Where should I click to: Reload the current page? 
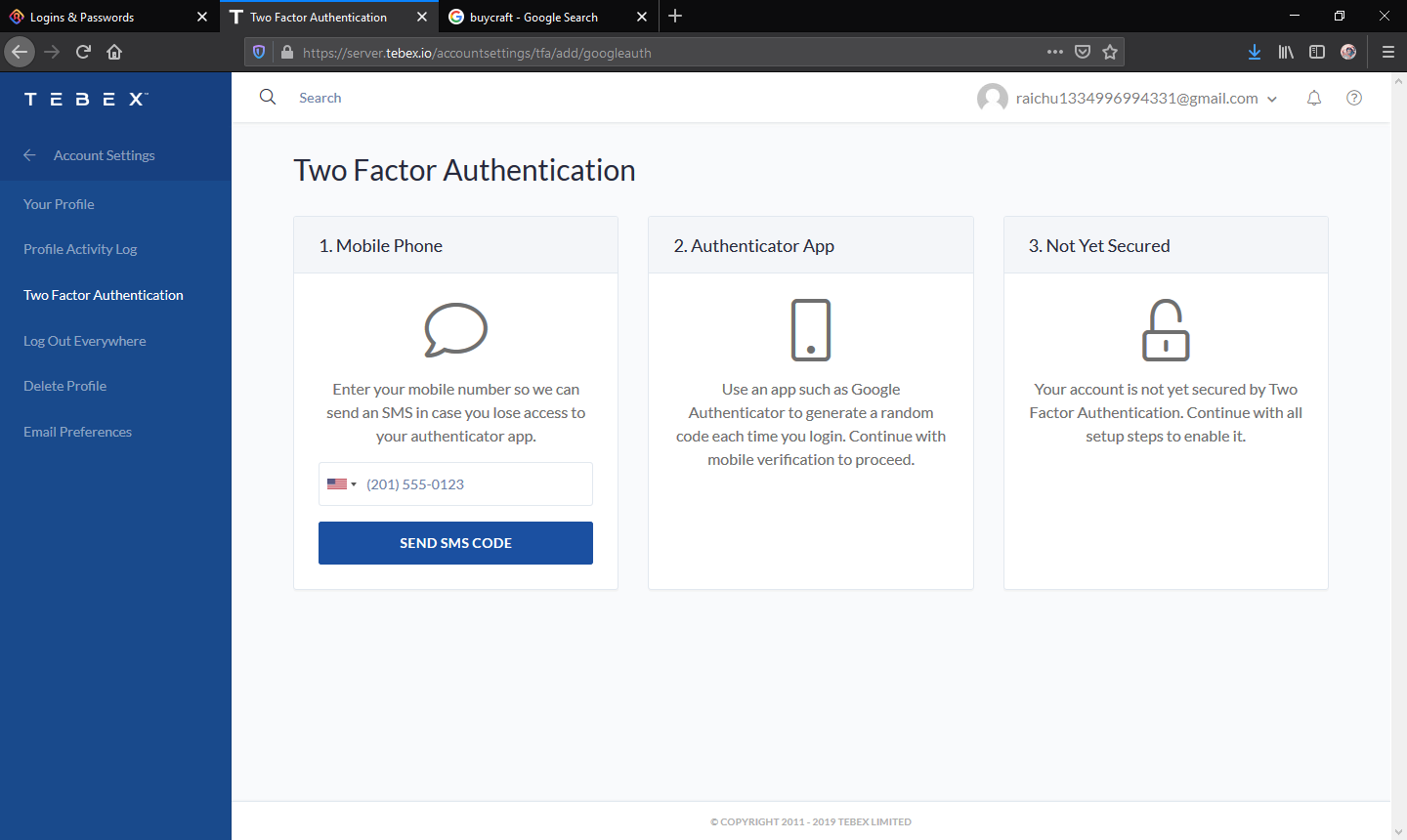click(x=83, y=52)
